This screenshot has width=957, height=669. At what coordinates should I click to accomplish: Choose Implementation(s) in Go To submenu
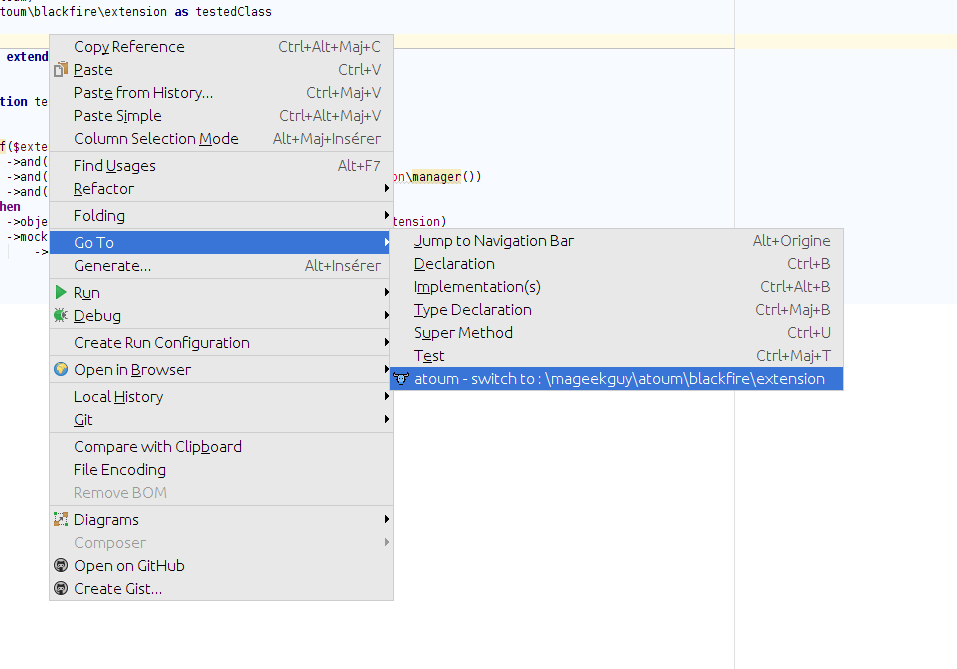pyautogui.click(x=616, y=287)
